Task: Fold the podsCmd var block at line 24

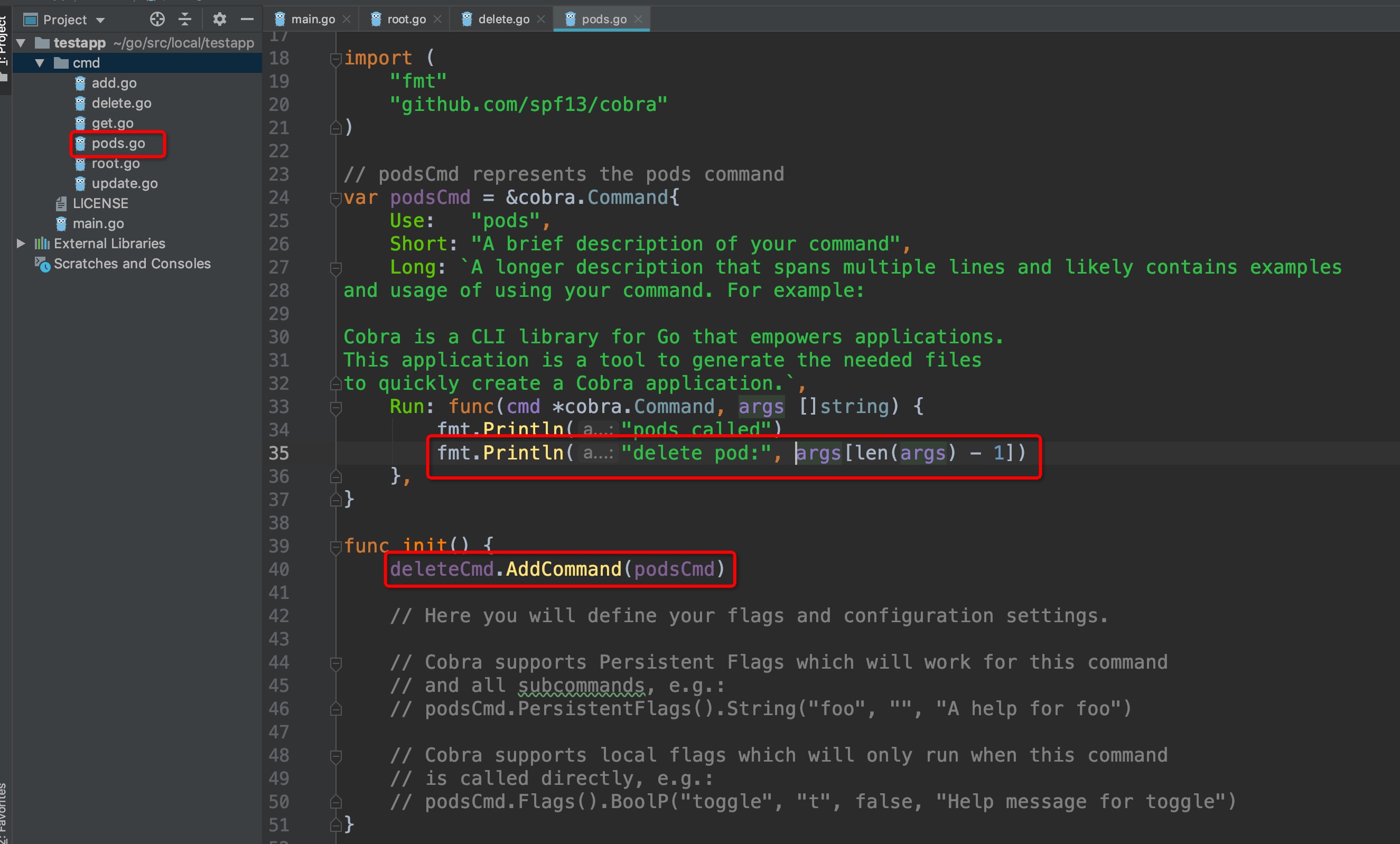Action: pyautogui.click(x=335, y=198)
